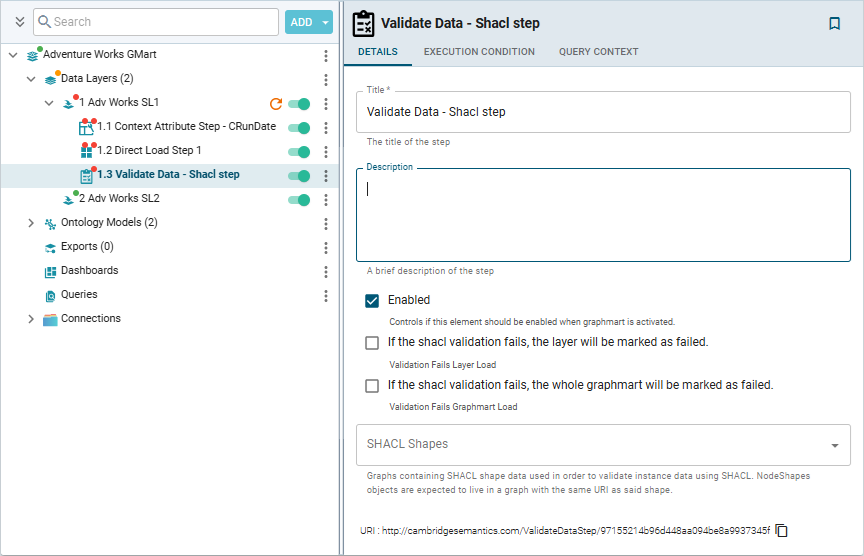Select Context Attribute Step - CRunDate item

click(x=180, y=127)
